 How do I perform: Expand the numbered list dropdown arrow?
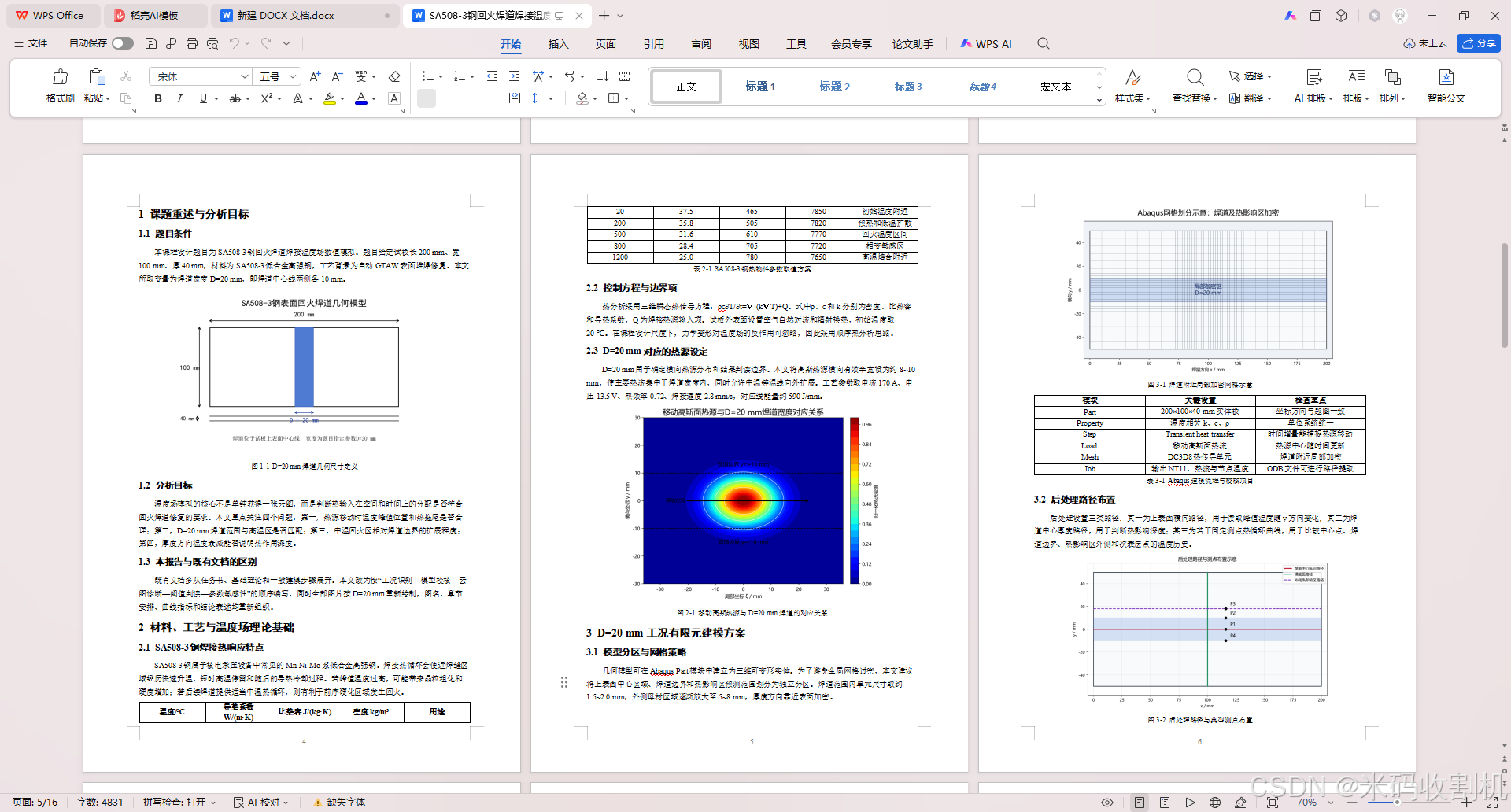(x=471, y=76)
